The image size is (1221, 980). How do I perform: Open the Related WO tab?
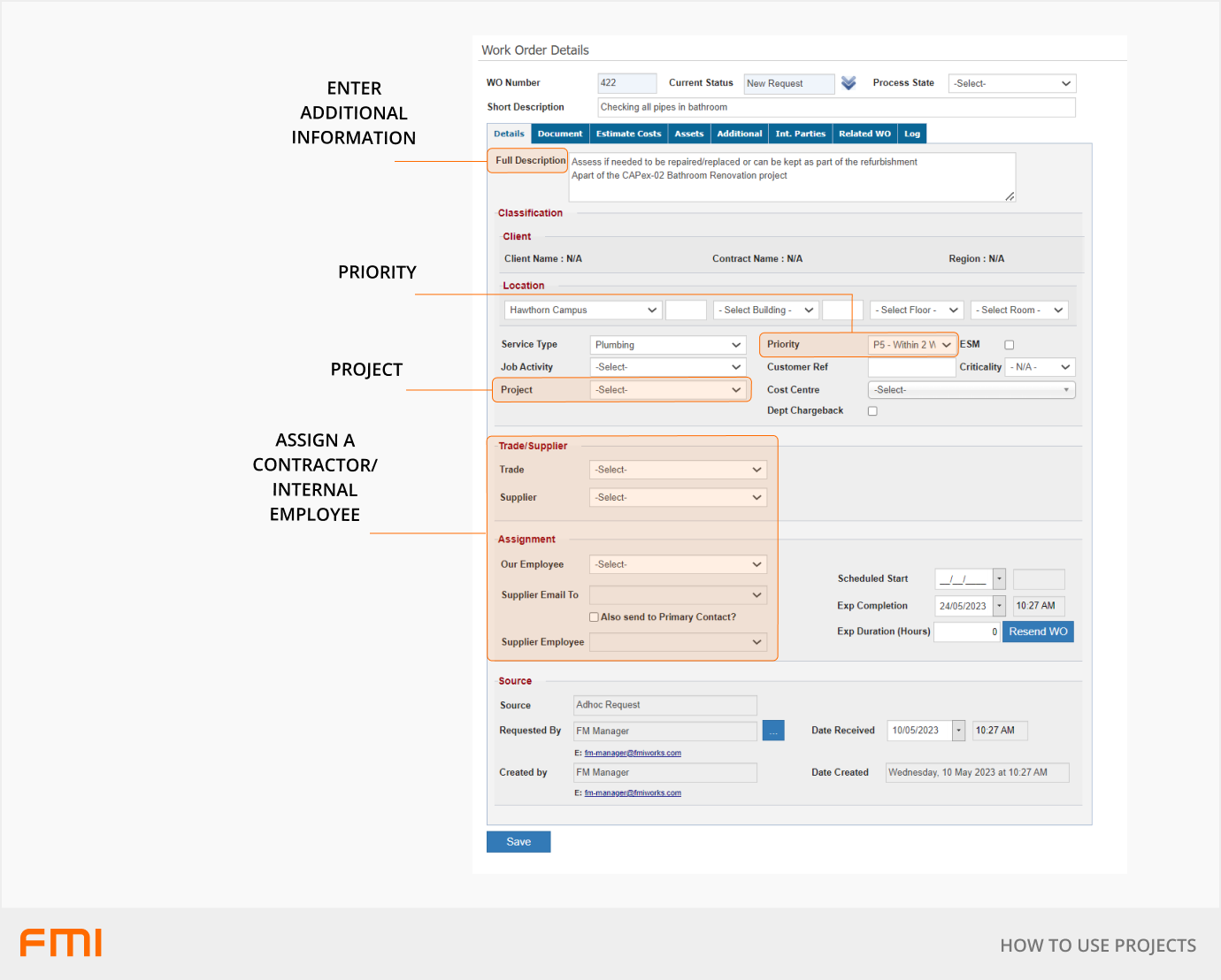864,134
